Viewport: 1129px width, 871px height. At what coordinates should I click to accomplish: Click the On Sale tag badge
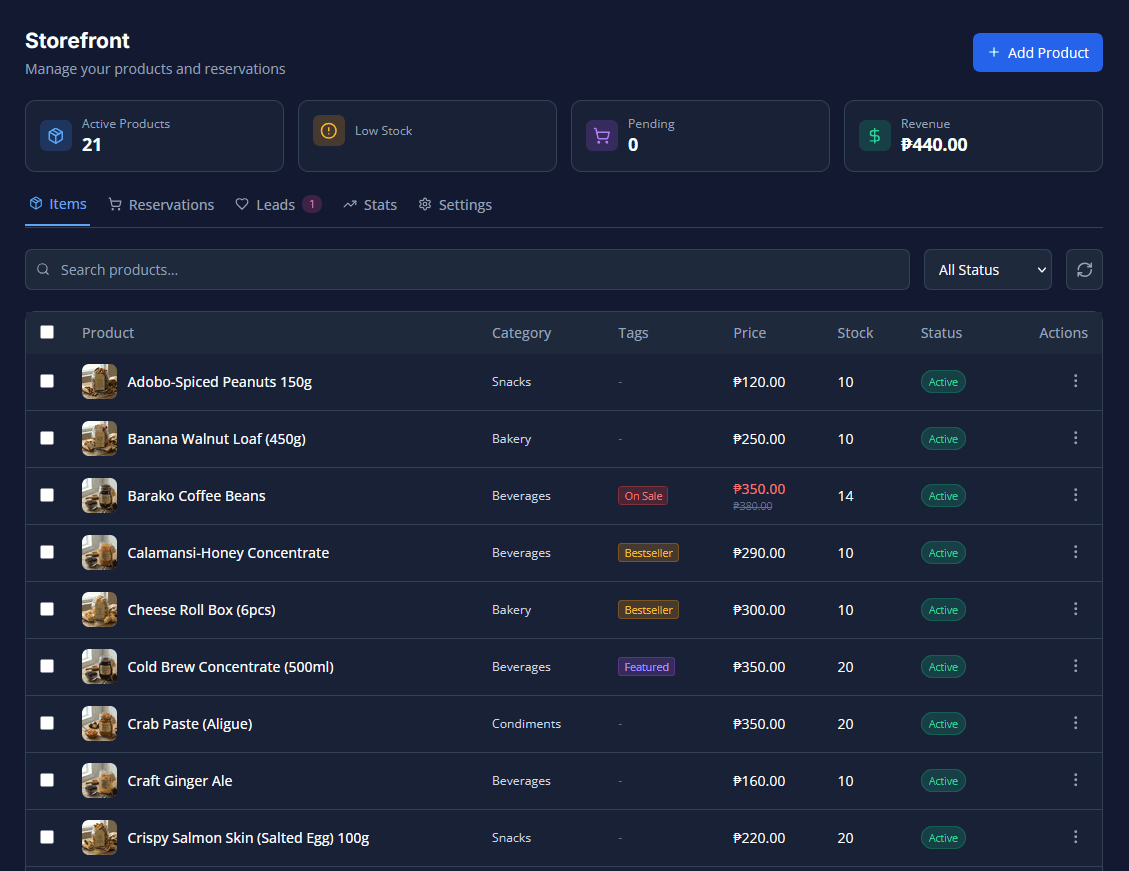642,496
